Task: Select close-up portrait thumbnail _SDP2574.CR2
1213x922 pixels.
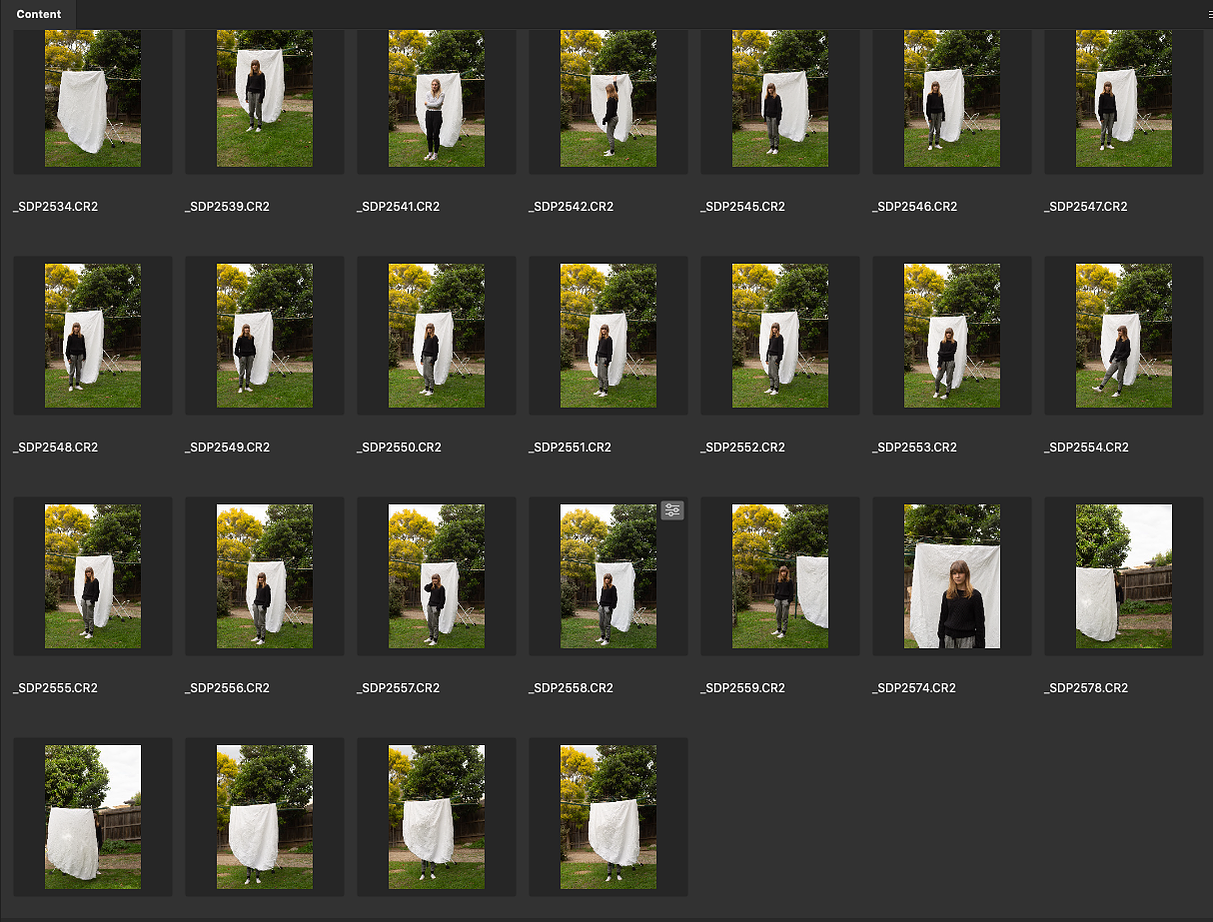Action: [x=952, y=576]
